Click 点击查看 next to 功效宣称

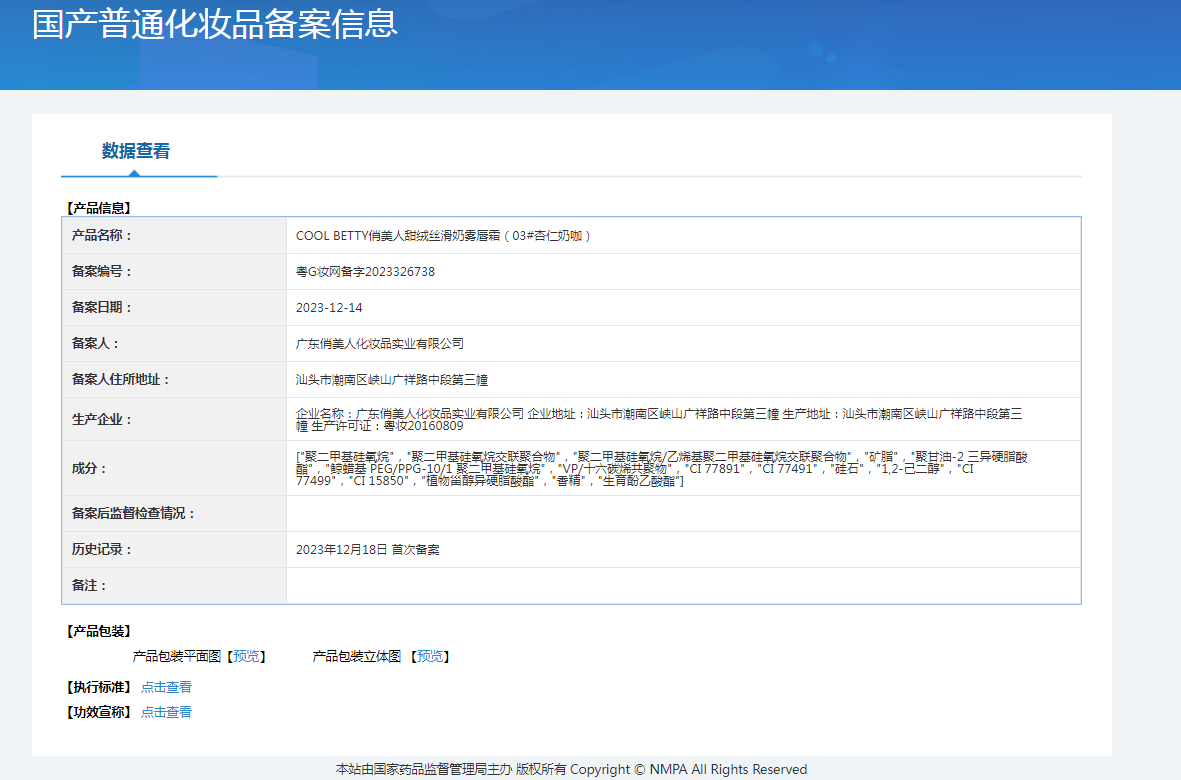click(x=166, y=712)
